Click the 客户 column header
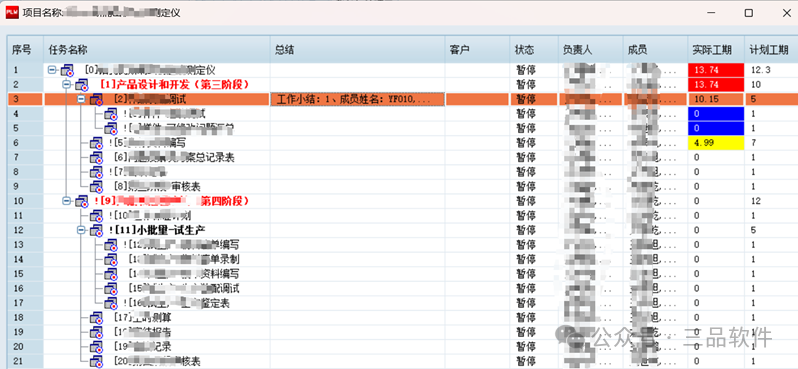Viewport: 798px width, 369px height. pos(477,49)
